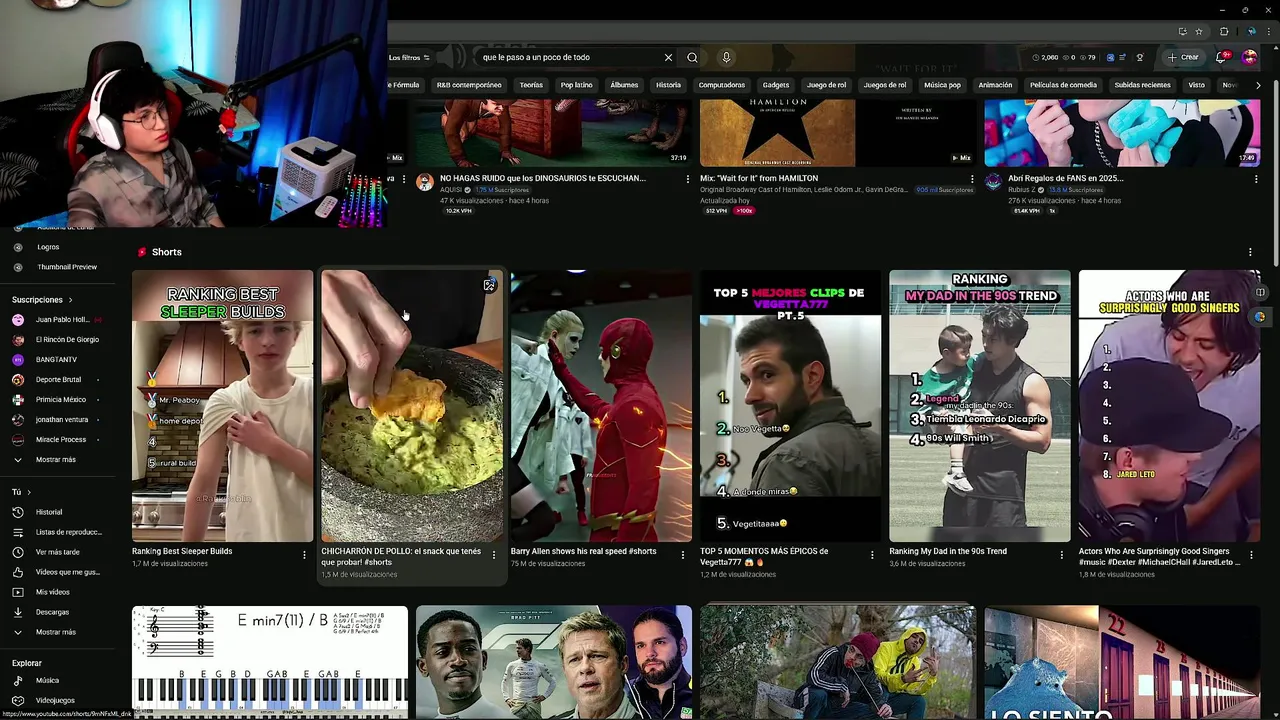Play the Actors Surprisingly Good Singers short
This screenshot has height=720, width=1280.
[x=1169, y=406]
